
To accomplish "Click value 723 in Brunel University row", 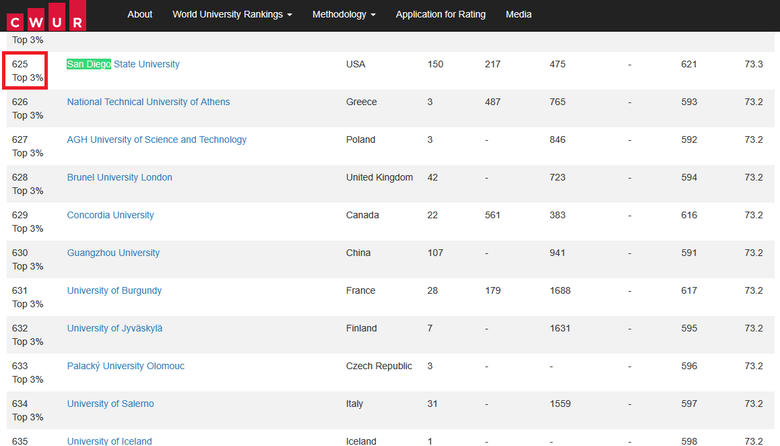I will click(x=558, y=178).
